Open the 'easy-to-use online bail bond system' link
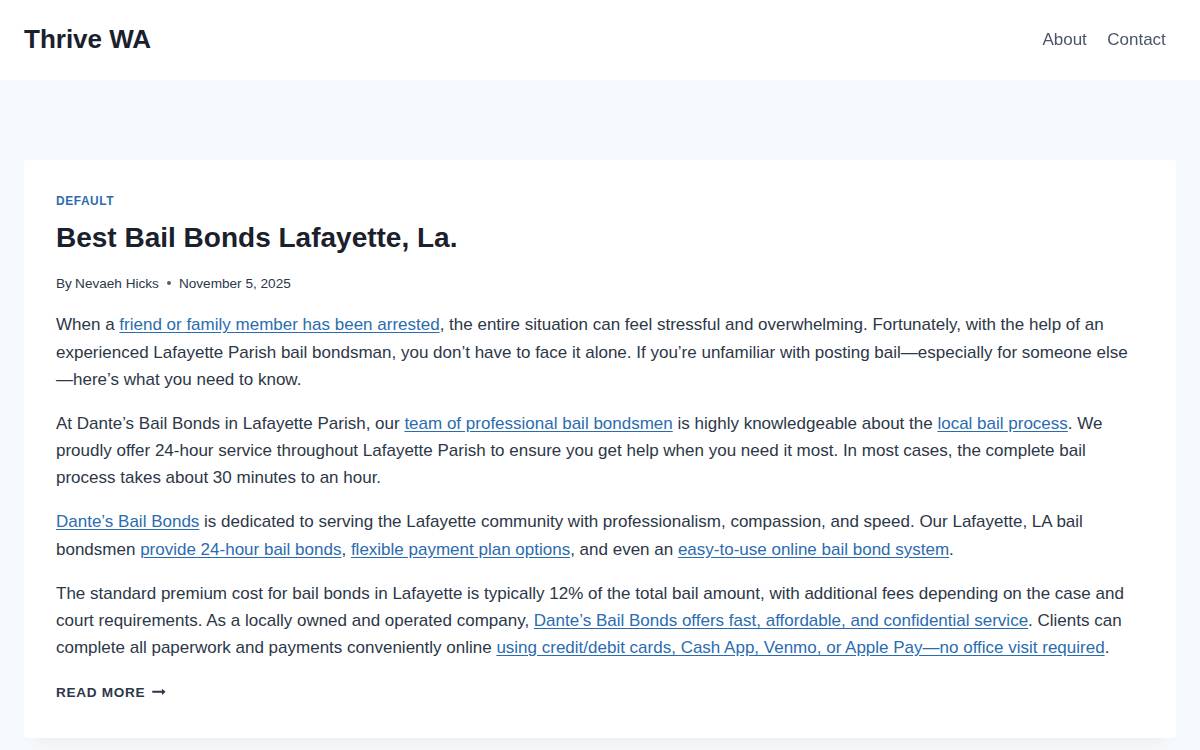Image resolution: width=1200 pixels, height=750 pixels. 813,549
